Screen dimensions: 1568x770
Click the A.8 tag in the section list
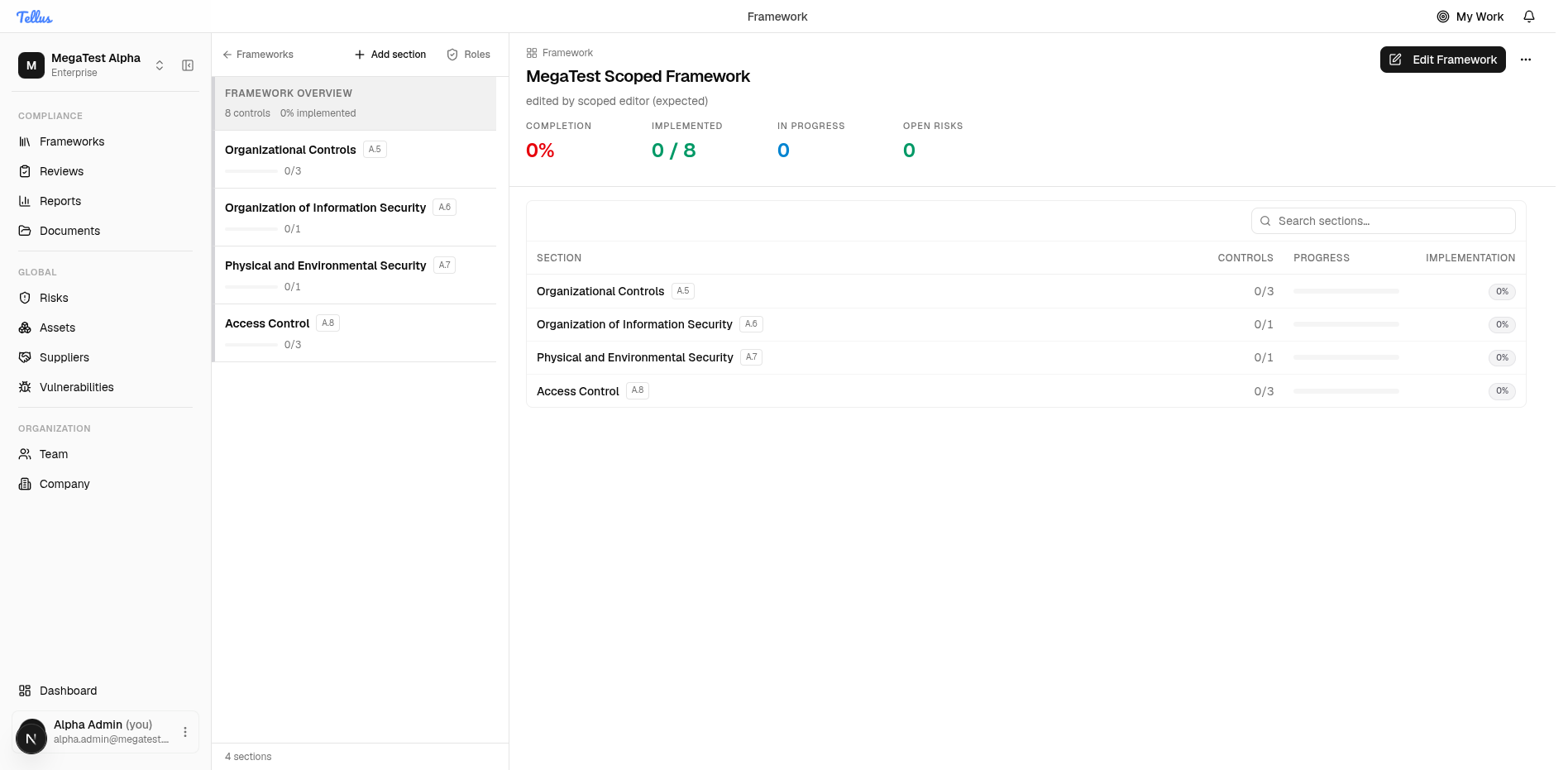point(327,323)
